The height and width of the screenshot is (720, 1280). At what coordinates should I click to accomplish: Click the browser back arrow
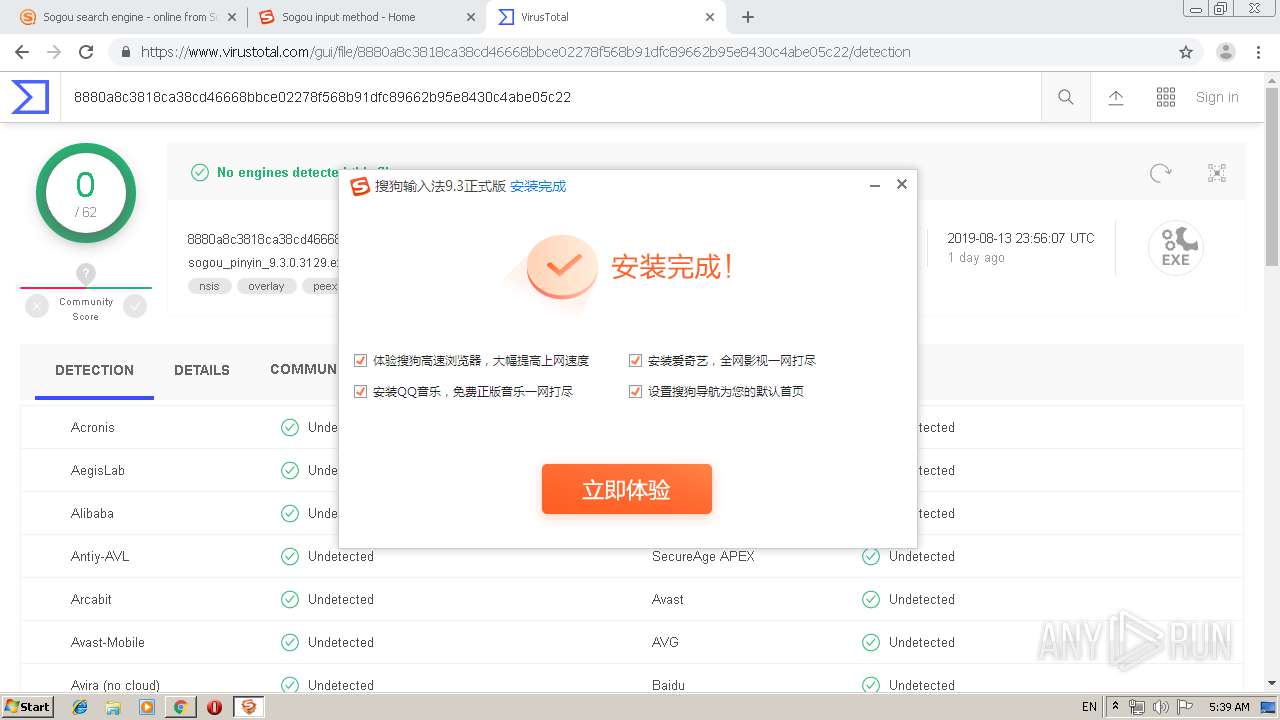coord(22,52)
